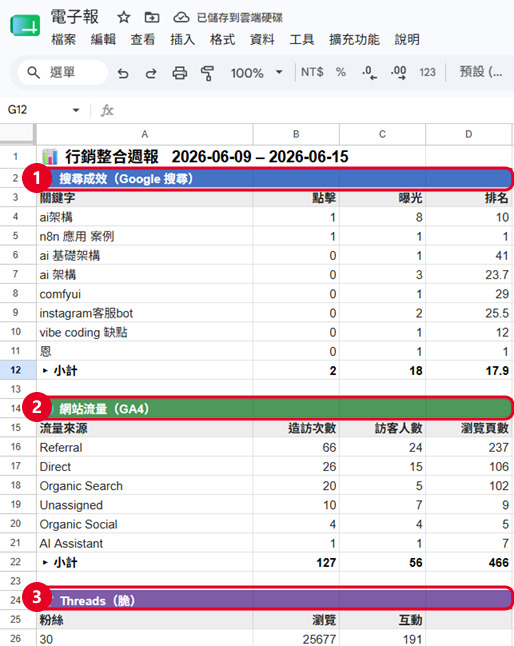Click the undo arrow
Image resolution: width=514 pixels, height=646 pixels.
click(123, 73)
